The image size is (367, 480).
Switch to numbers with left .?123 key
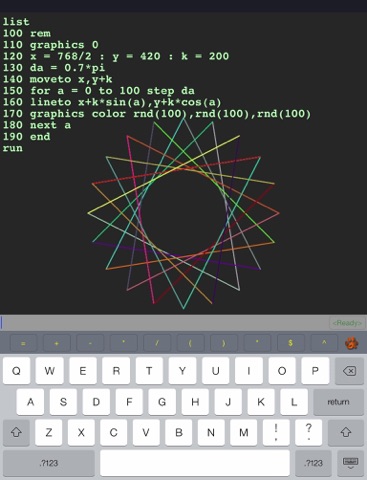[49, 463]
